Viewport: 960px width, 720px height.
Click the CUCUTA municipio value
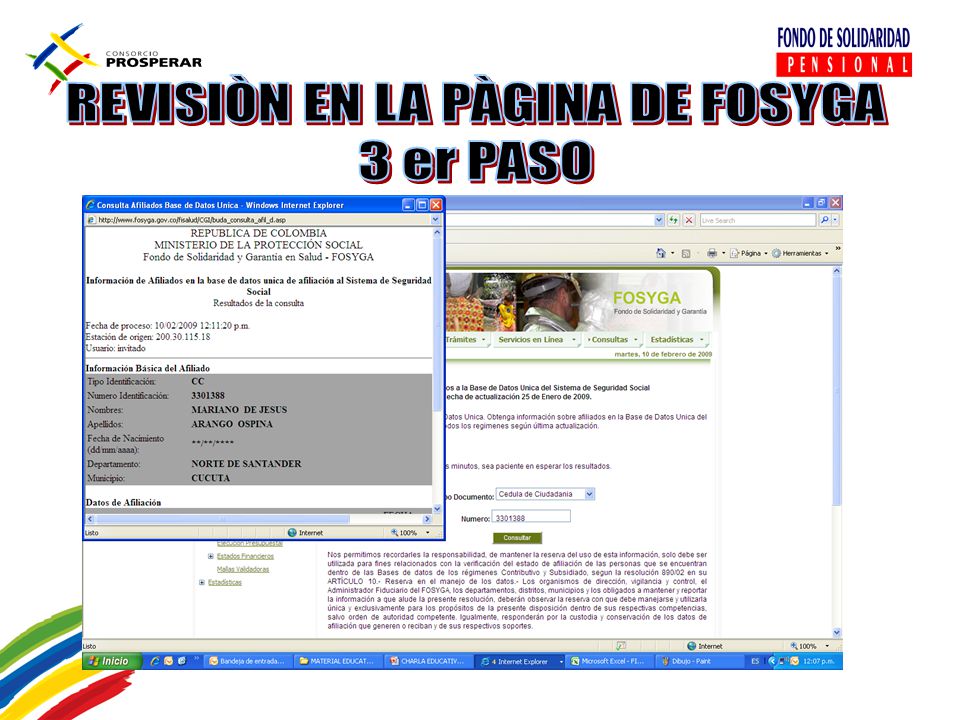click(211, 478)
